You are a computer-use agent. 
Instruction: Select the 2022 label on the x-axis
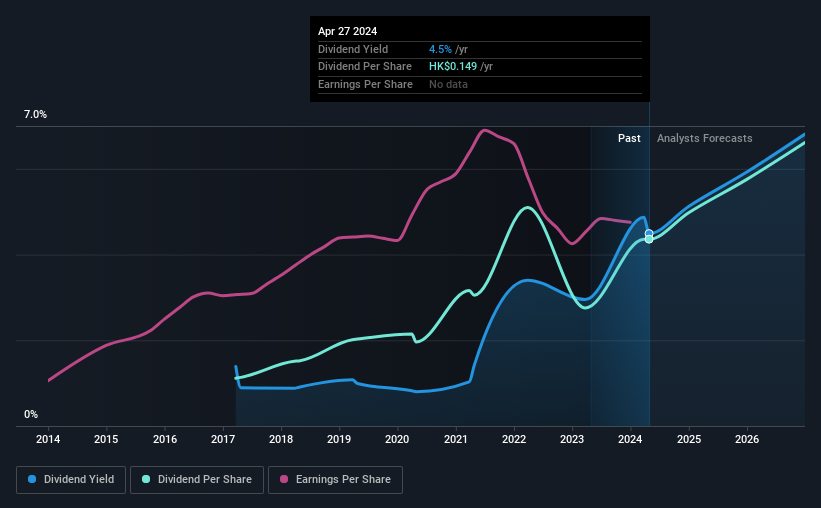click(x=514, y=439)
